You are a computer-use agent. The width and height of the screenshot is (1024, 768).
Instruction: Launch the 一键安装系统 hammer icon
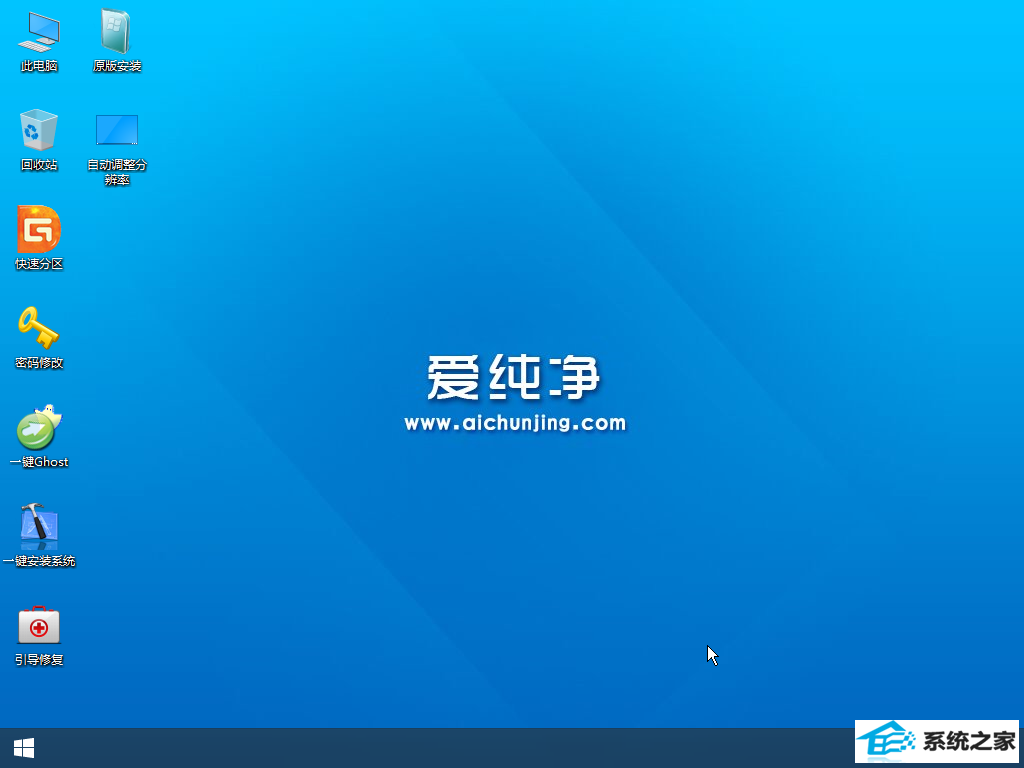click(39, 526)
